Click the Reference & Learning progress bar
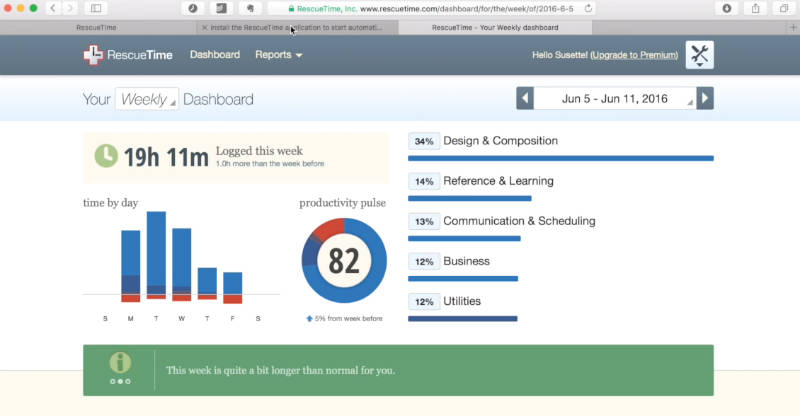This screenshot has height=416, width=800. pos(470,199)
